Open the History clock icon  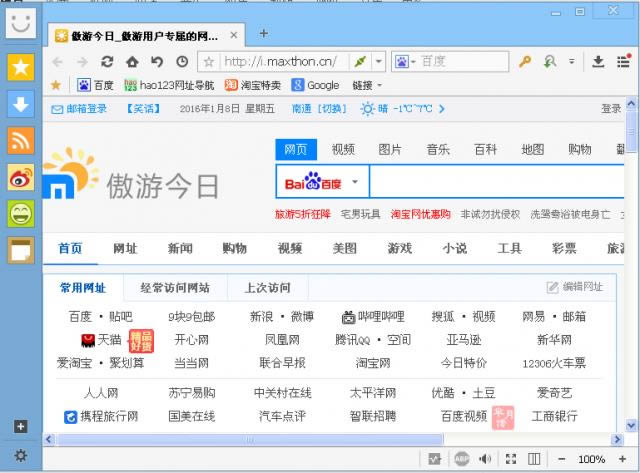[x=181, y=61]
